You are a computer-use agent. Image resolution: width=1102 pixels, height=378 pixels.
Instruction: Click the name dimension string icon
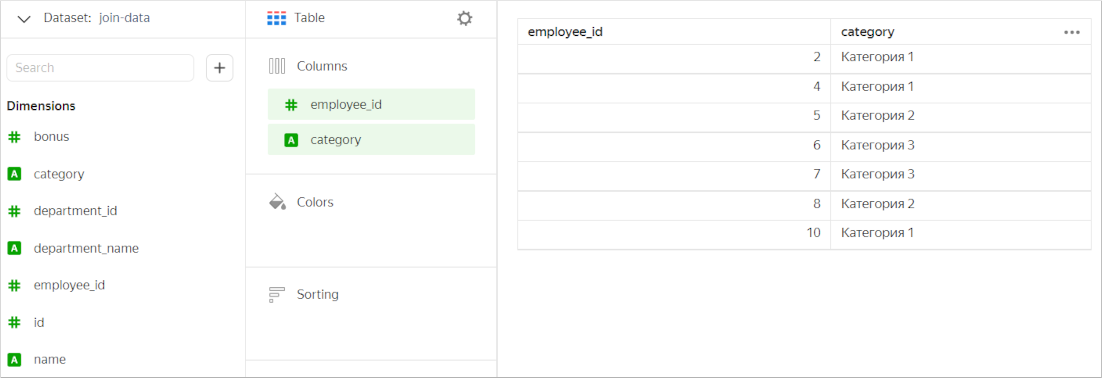14,360
